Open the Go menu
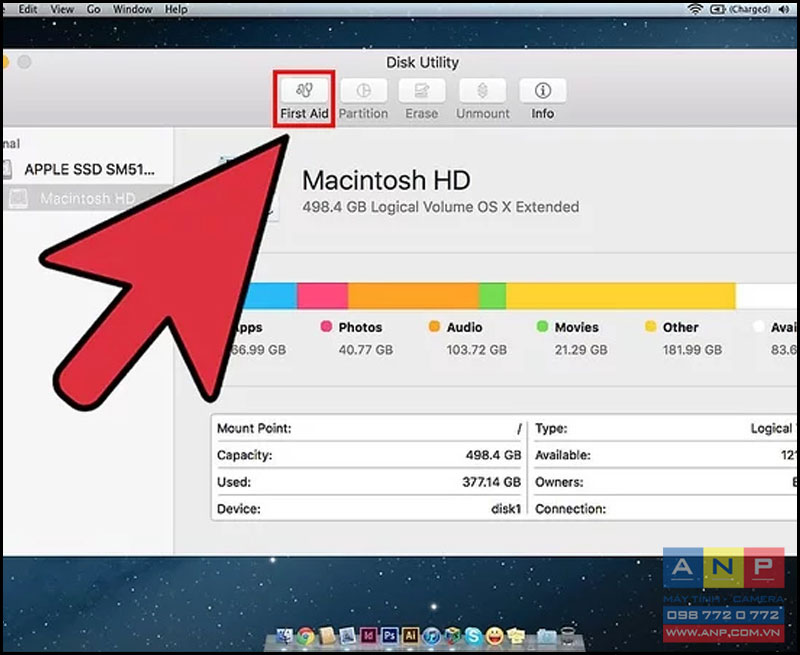The image size is (800, 655). click(93, 9)
